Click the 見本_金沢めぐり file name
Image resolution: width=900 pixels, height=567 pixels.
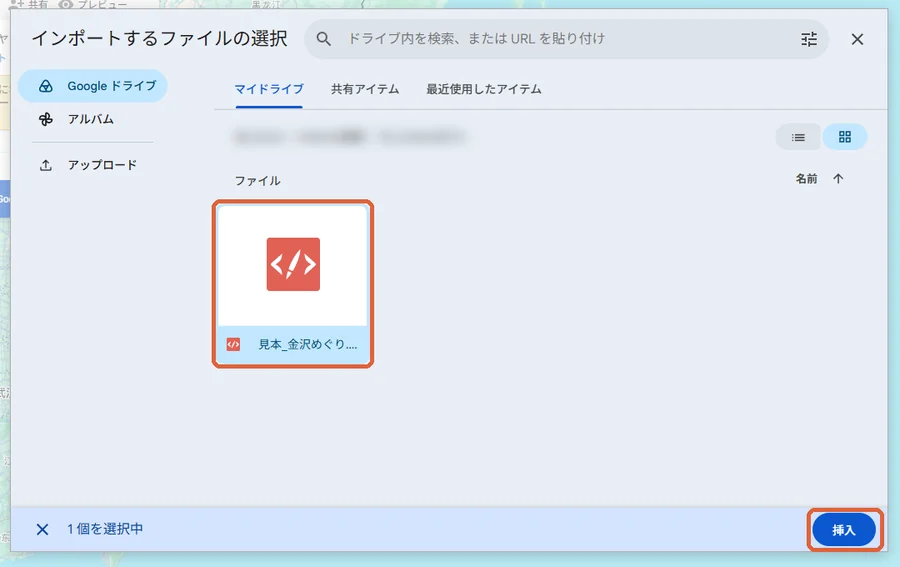coord(308,344)
